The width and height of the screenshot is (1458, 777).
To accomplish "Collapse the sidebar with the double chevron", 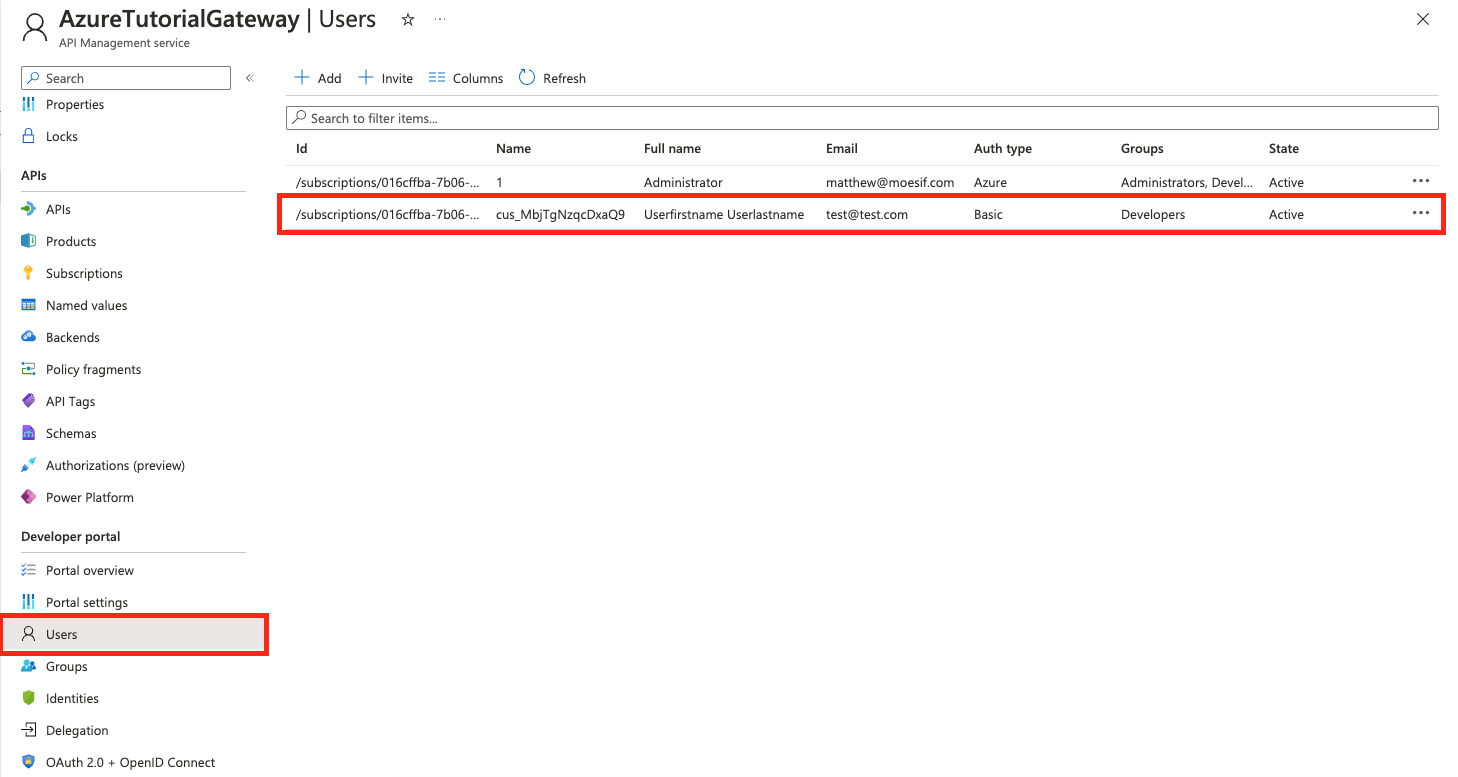I will [250, 78].
